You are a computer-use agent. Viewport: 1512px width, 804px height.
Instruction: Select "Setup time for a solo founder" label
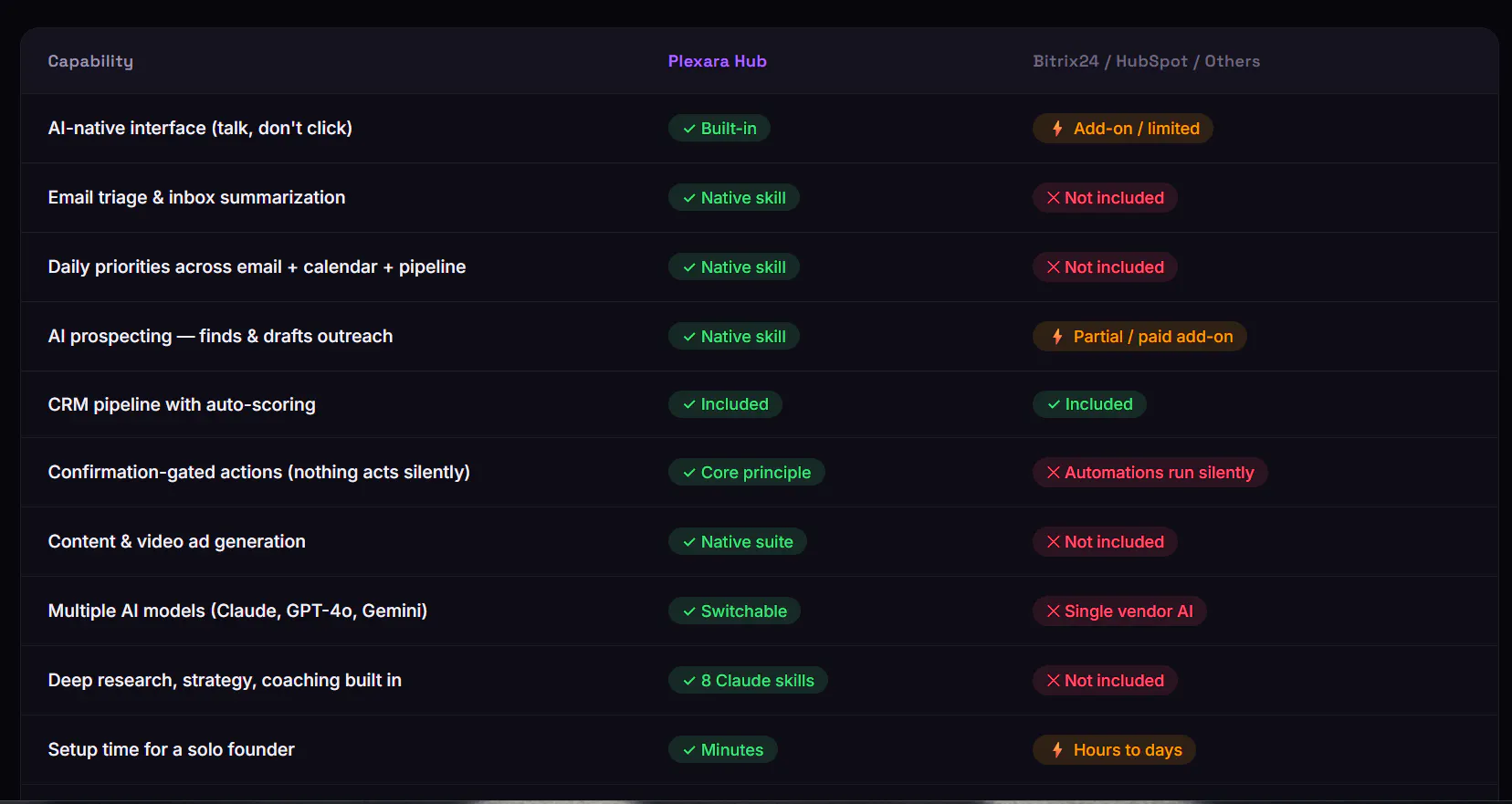[x=172, y=750]
